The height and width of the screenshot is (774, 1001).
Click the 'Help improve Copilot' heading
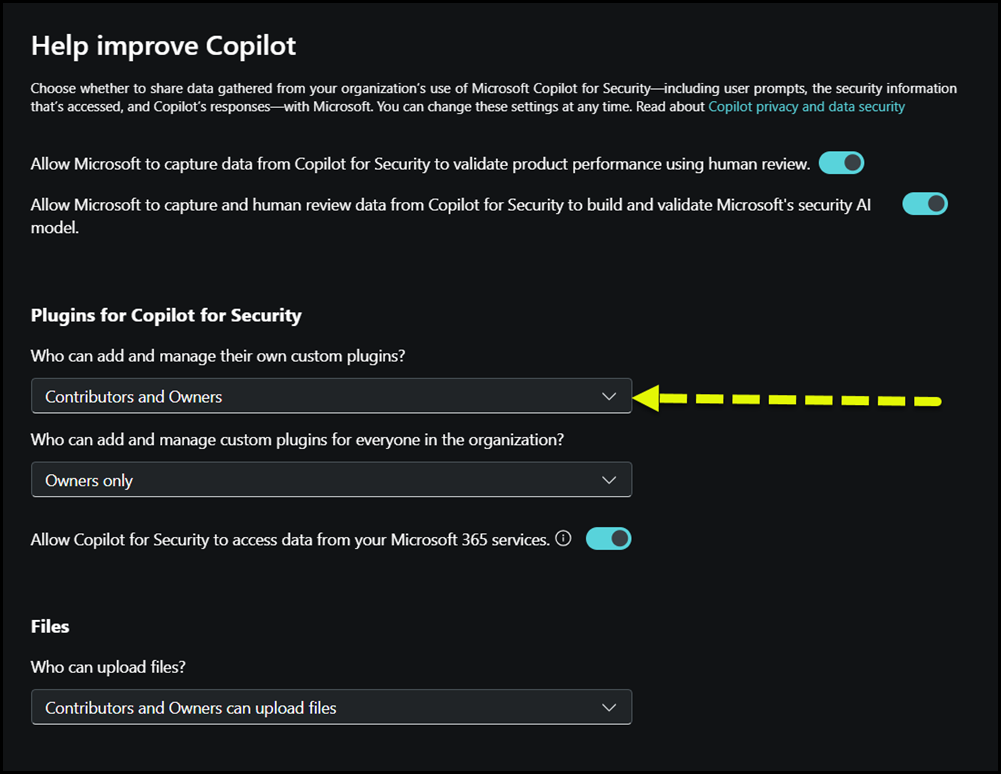[163, 45]
